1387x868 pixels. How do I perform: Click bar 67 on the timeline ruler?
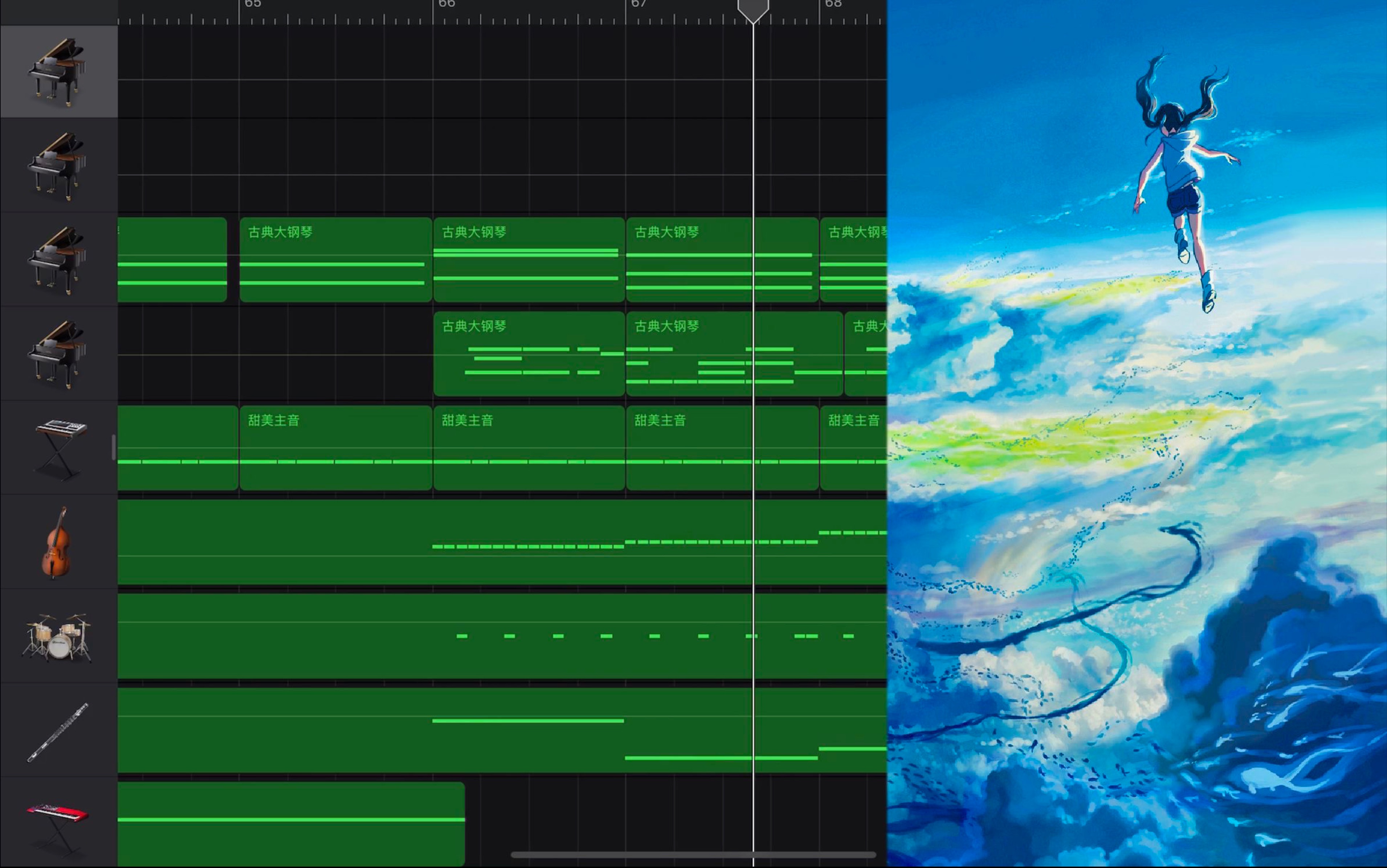[x=639, y=5]
